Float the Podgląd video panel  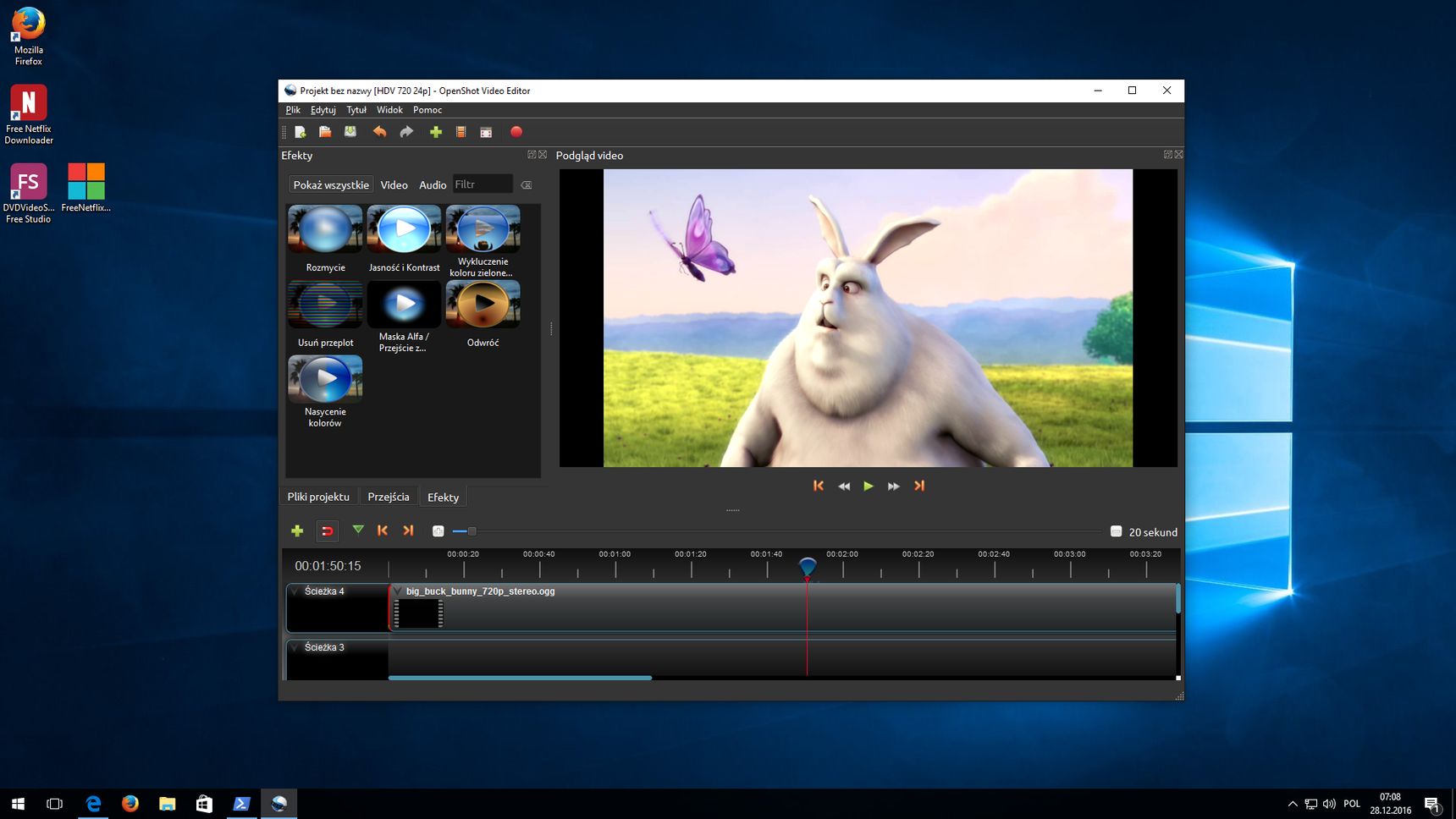[x=1167, y=155]
